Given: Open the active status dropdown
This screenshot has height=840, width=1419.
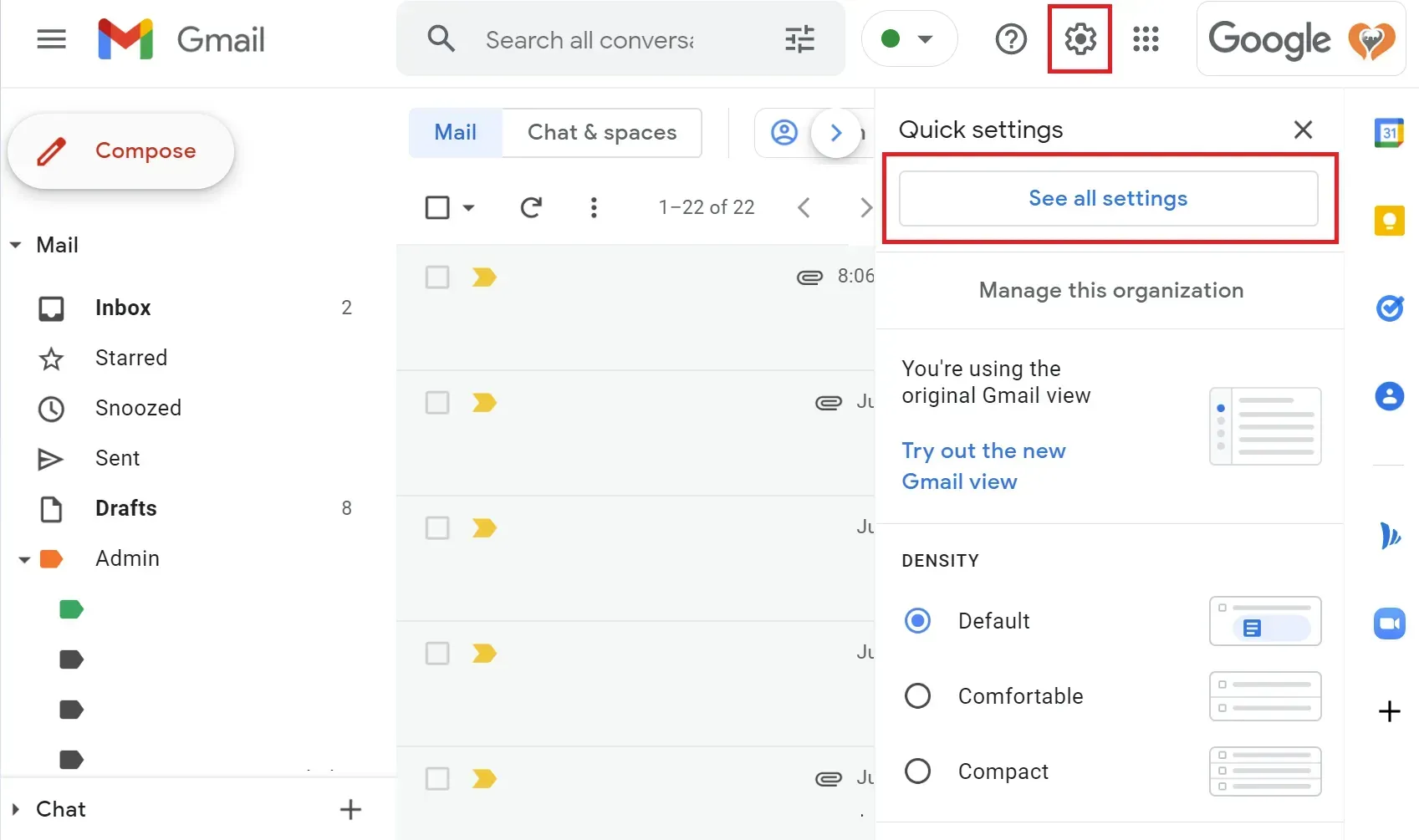Looking at the screenshot, I should pos(909,38).
